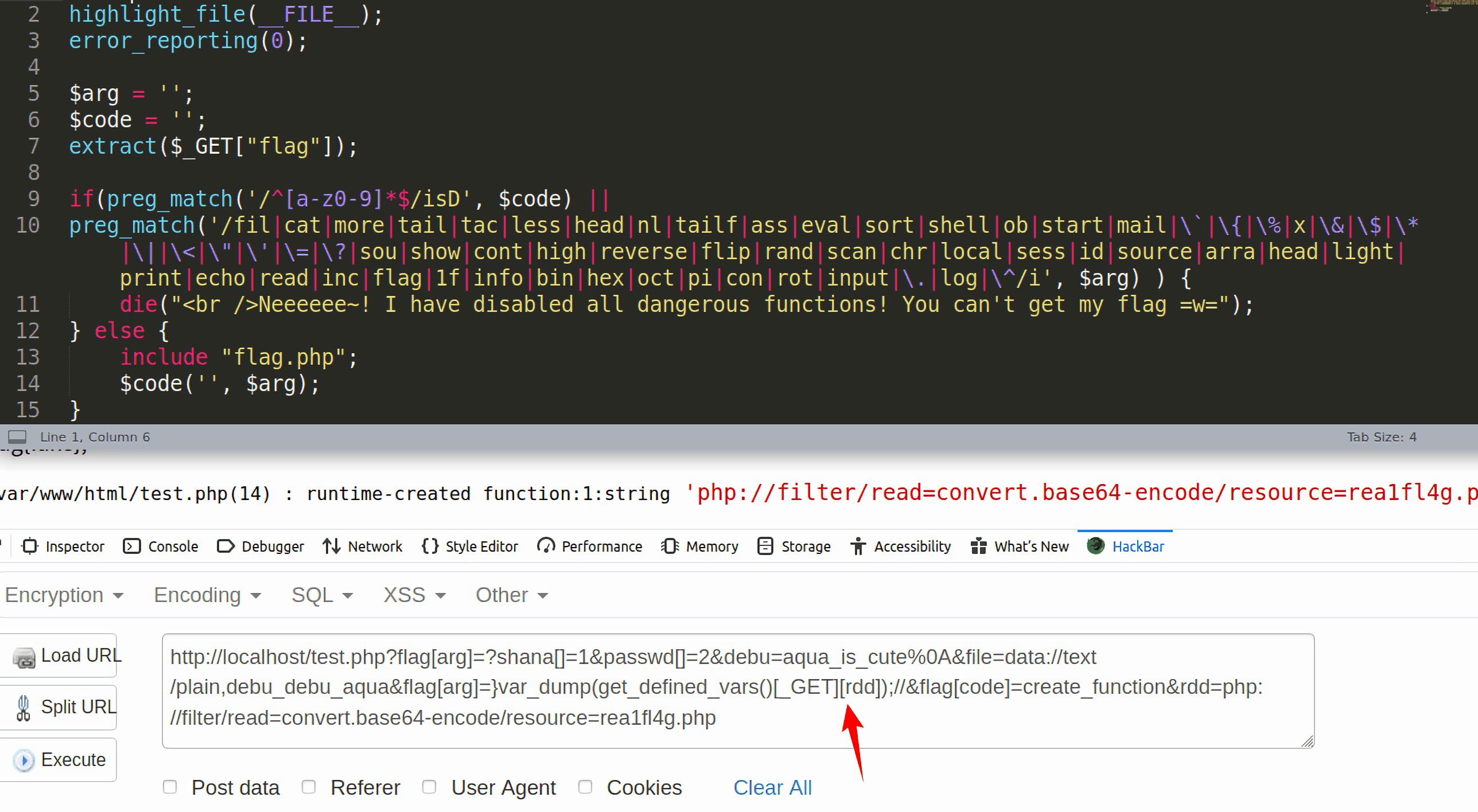Screen dimensions: 1478x812
Task: Click 'highlight_file(__FILE__);' code line
Action: pyautogui.click(x=226, y=14)
